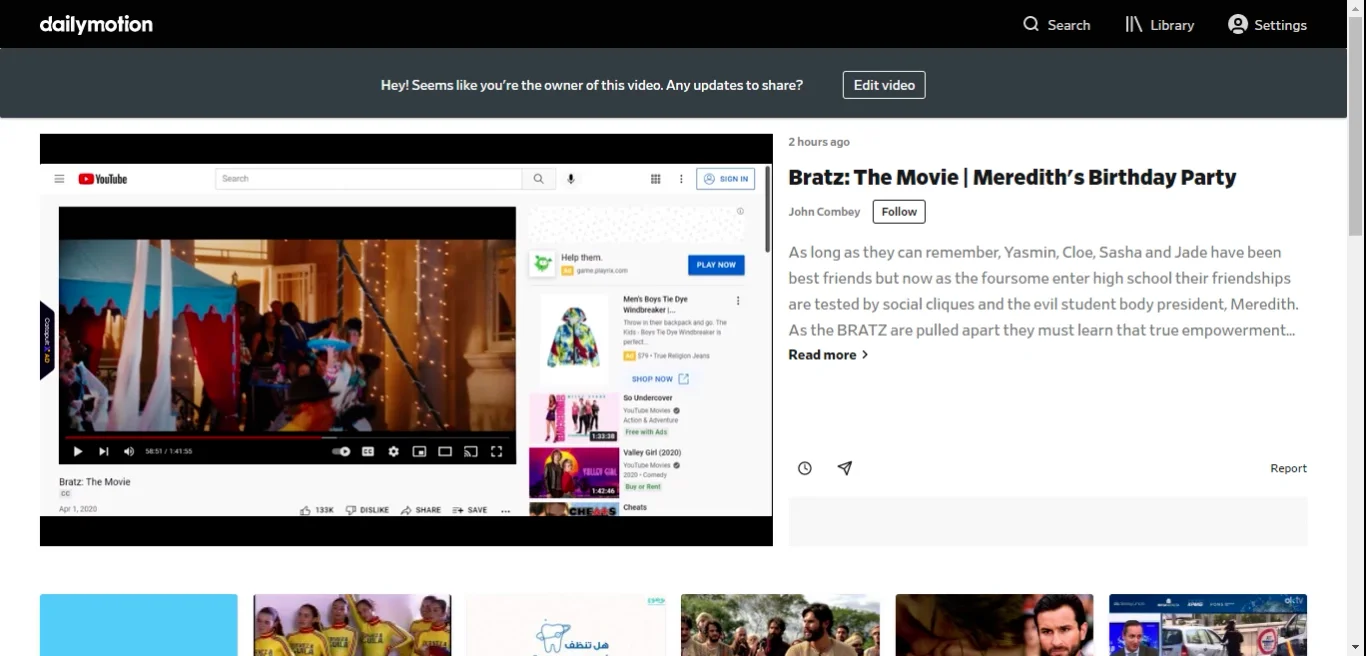The height and width of the screenshot is (656, 1366).
Task: Click the Bratz: The Movie video title
Action: 1012,177
